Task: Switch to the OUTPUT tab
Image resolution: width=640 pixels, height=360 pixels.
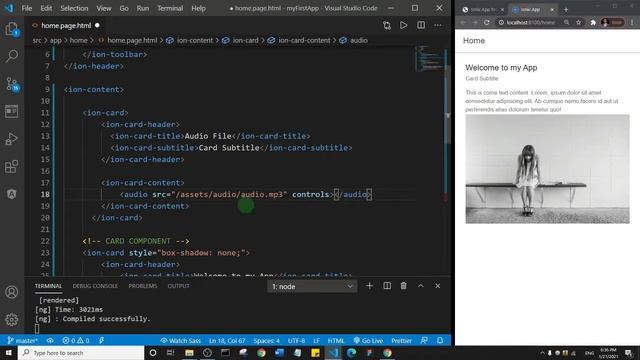Action: pyautogui.click(x=178, y=286)
